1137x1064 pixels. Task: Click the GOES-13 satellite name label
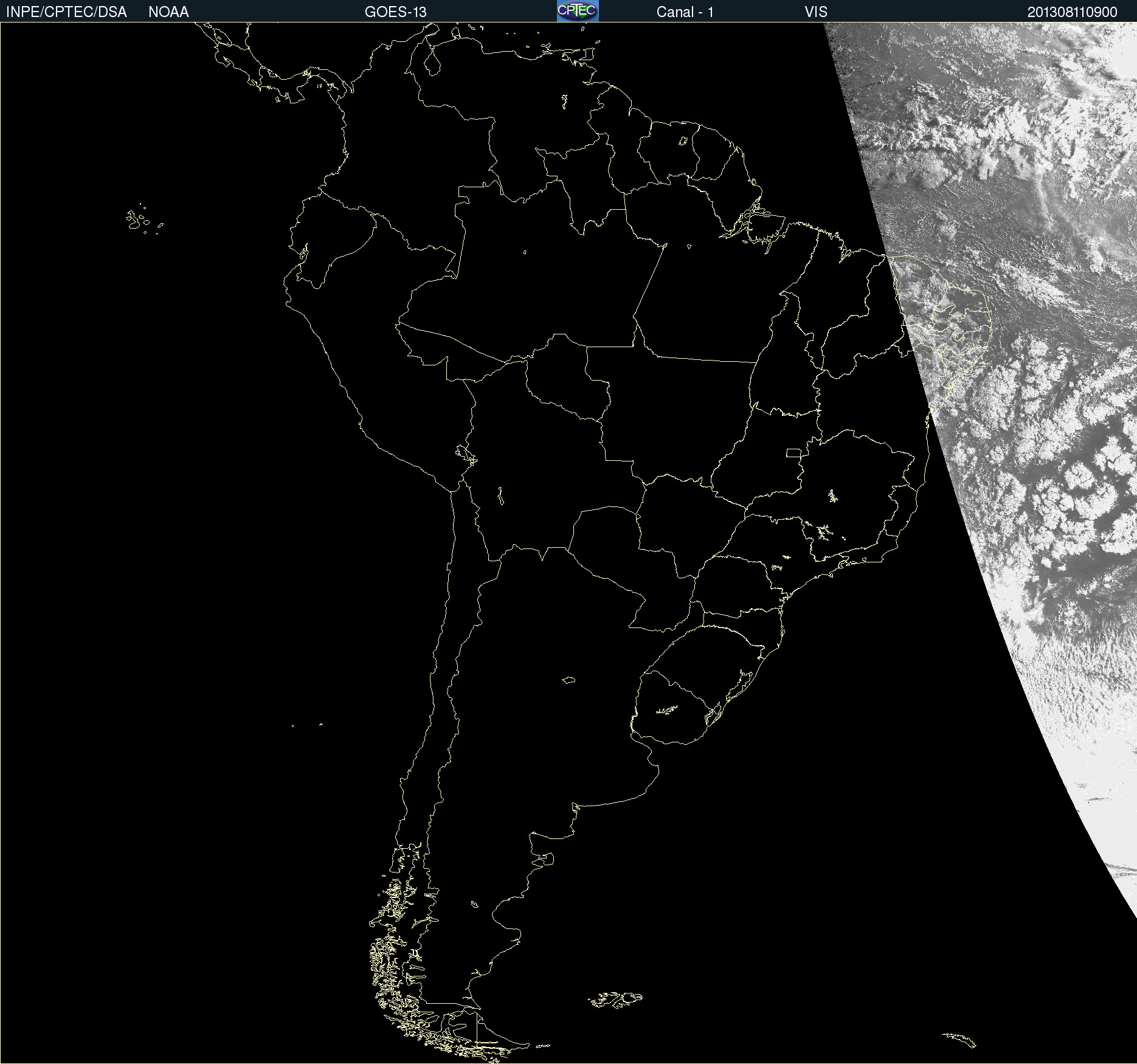coord(395,12)
